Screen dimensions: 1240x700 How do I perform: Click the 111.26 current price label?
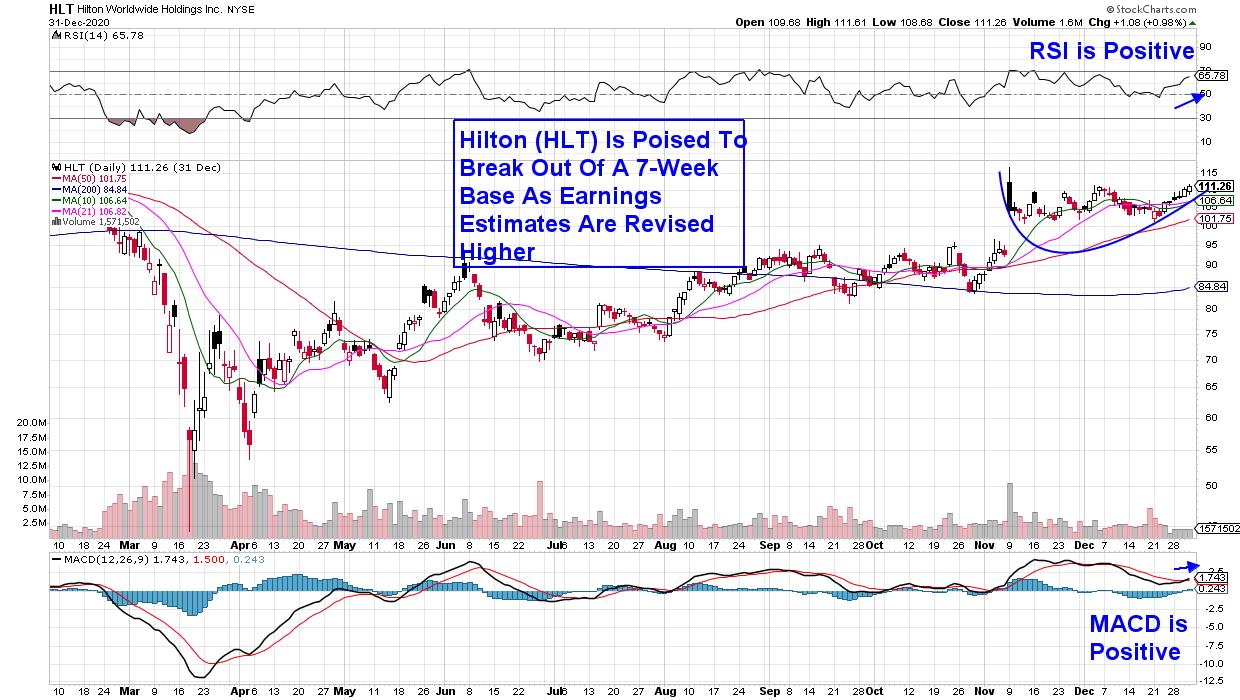click(1214, 186)
